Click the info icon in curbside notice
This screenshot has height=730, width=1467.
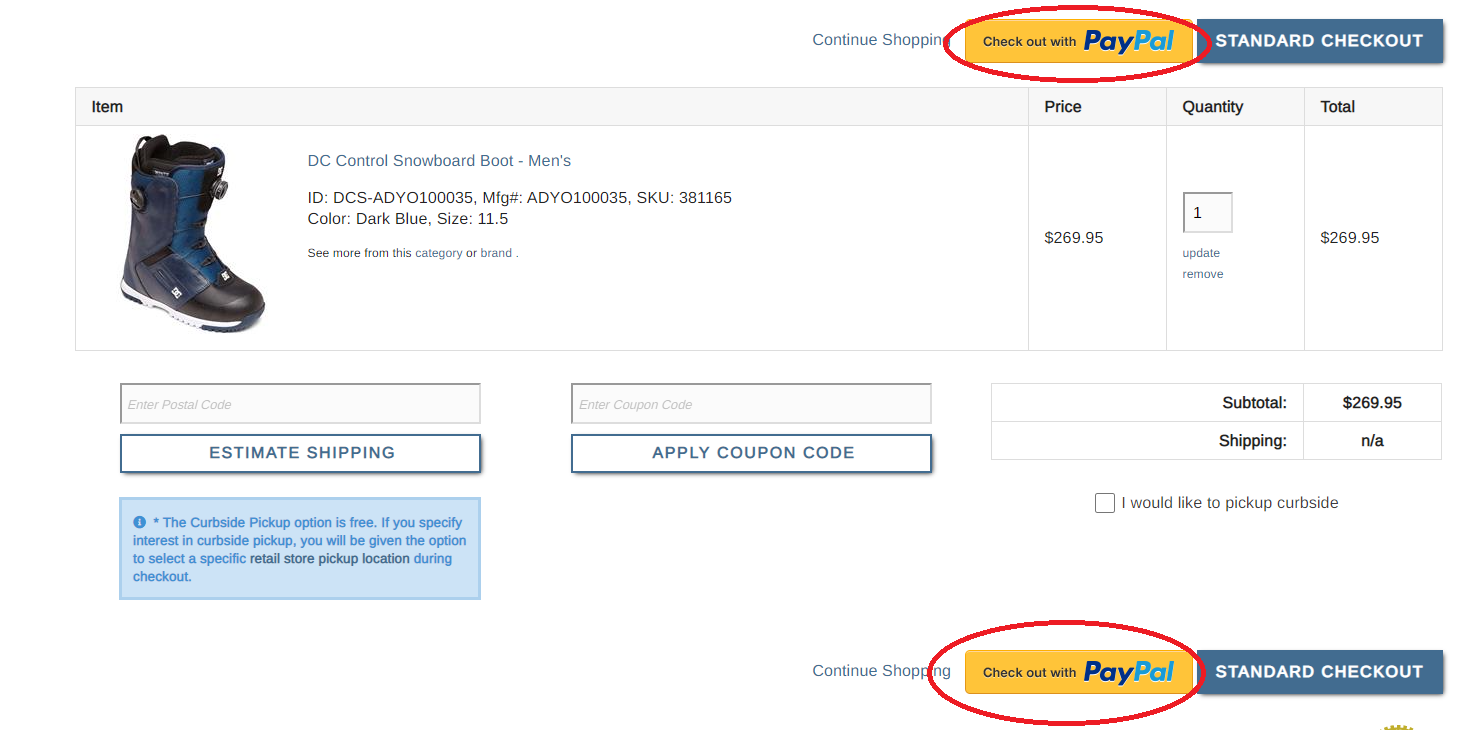[x=140, y=522]
